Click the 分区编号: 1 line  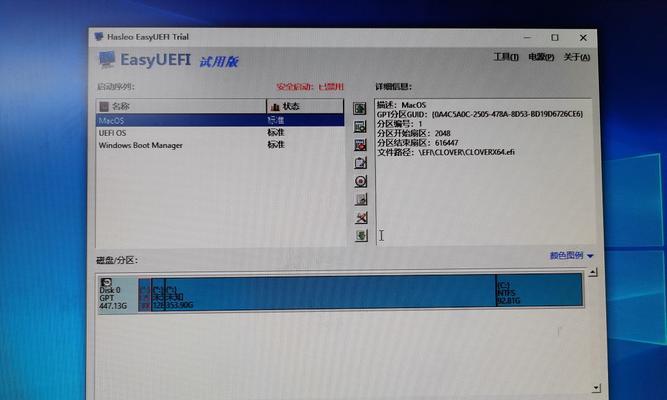pos(399,124)
